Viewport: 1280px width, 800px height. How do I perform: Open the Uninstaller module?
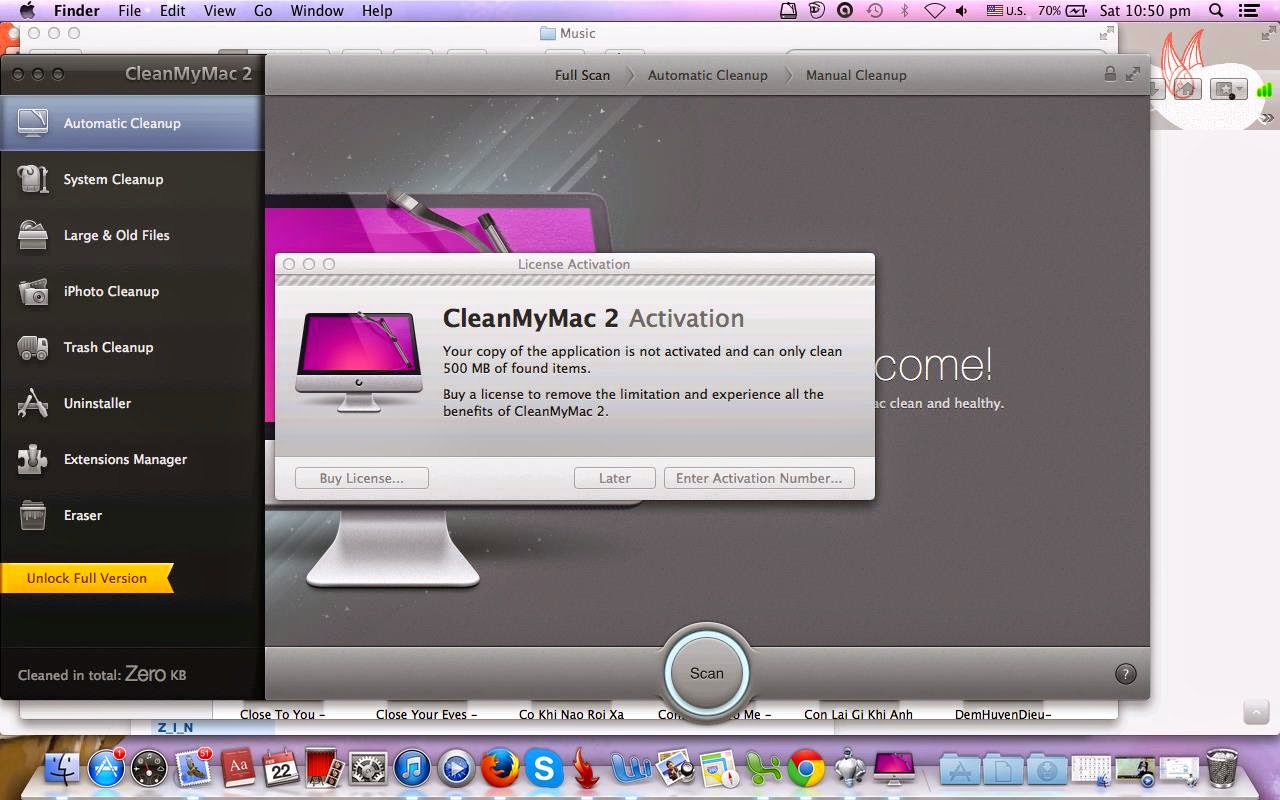tap(132, 403)
